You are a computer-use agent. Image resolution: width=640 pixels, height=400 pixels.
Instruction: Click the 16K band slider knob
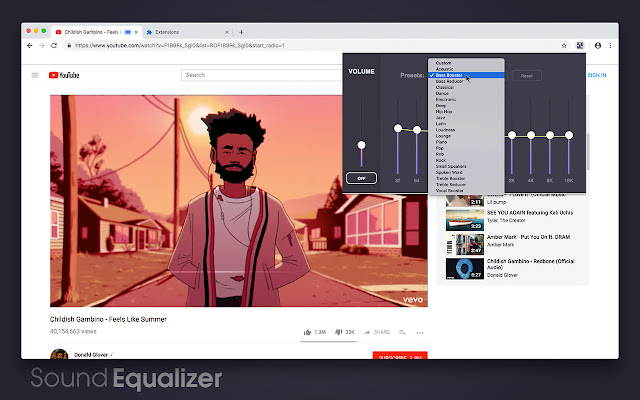(569, 135)
